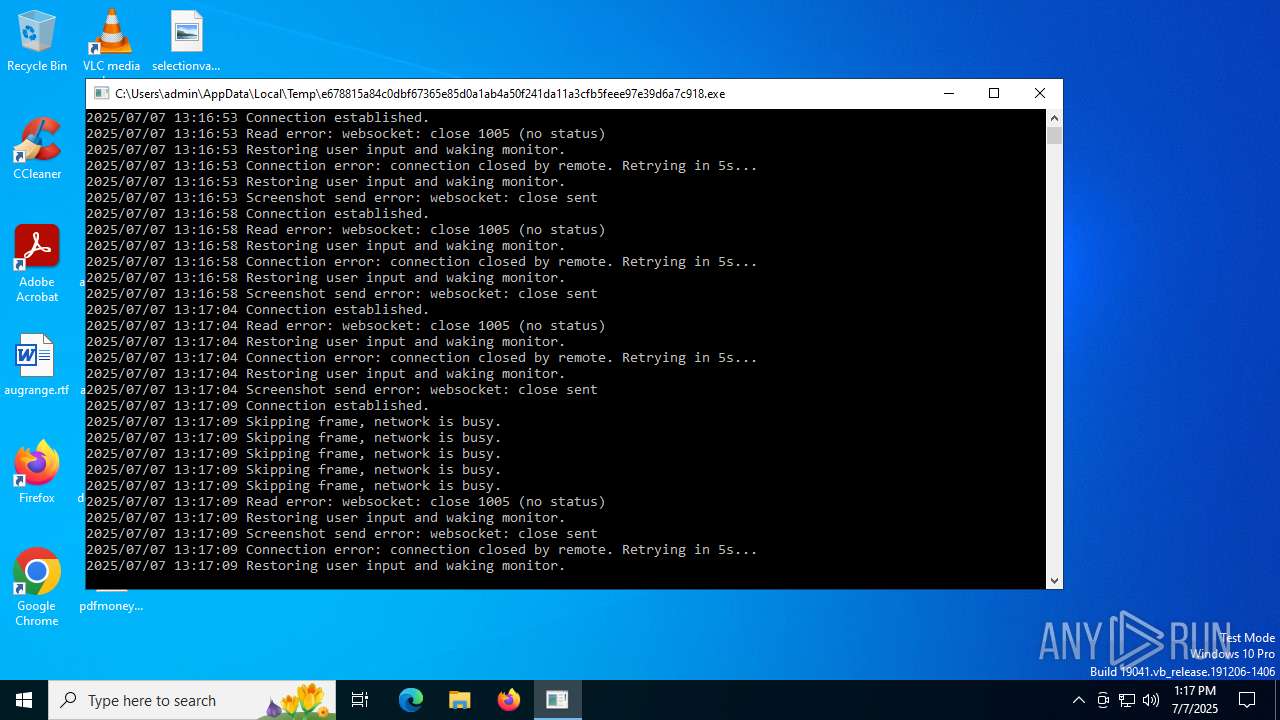Click the console scrollbar up arrow
Image resolution: width=1280 pixels, height=720 pixels.
1054,117
